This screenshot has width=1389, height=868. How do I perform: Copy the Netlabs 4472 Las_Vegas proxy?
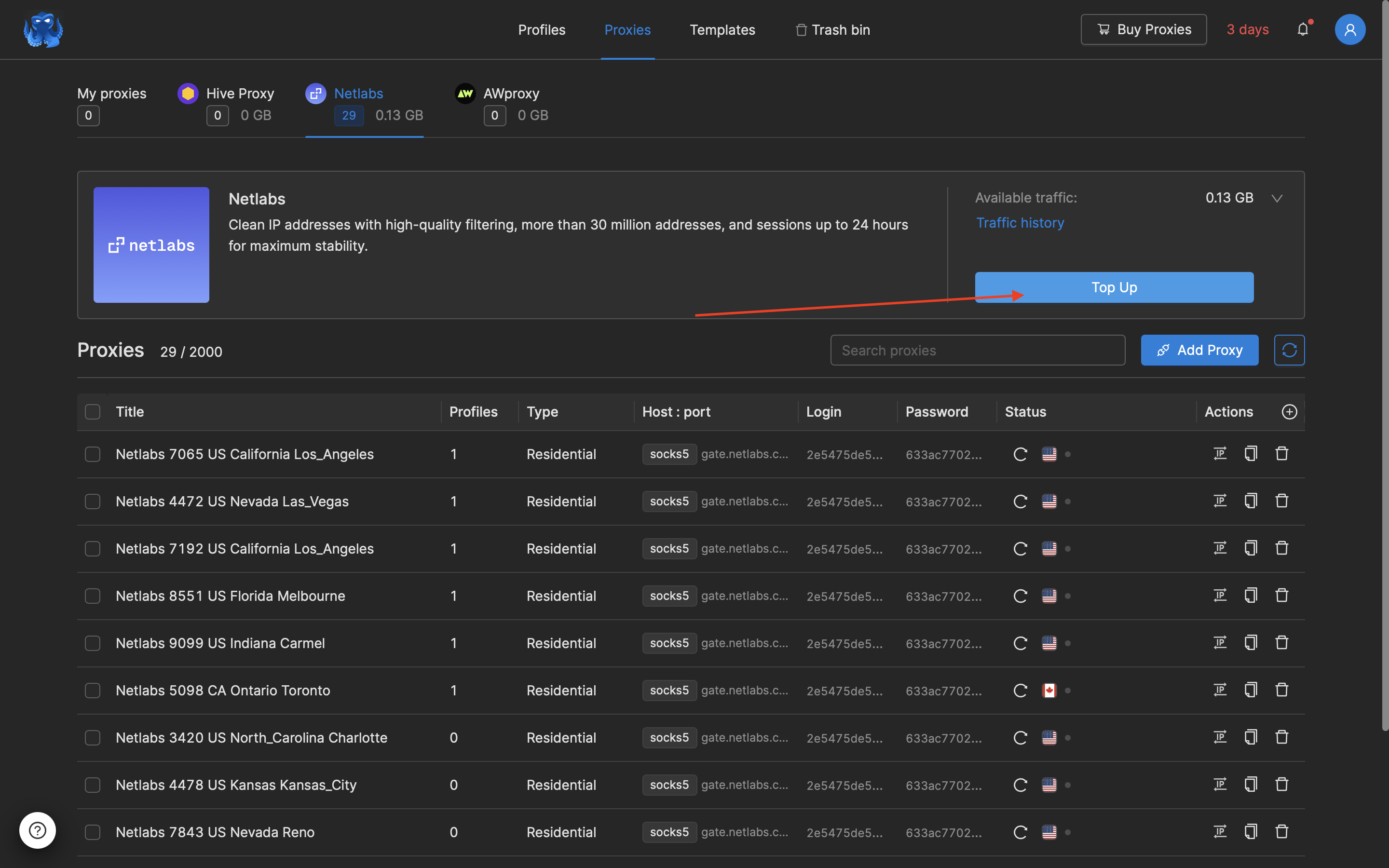[x=1251, y=501]
